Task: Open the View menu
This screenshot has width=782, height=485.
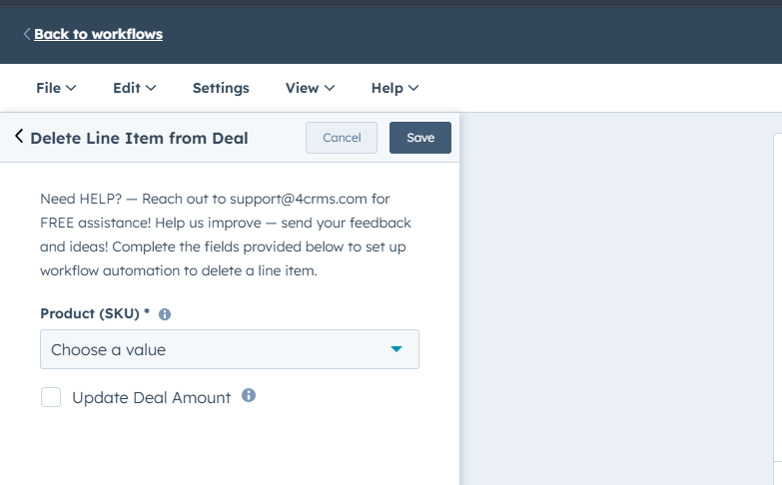Action: tap(310, 88)
